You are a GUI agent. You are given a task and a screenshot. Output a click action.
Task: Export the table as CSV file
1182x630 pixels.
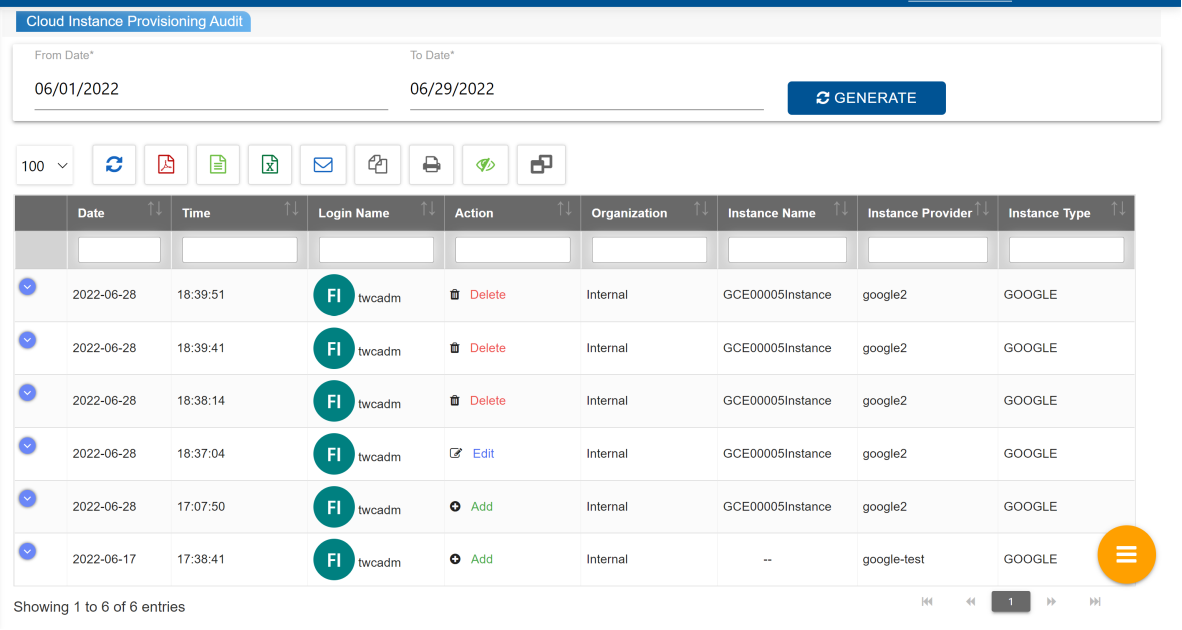tap(218, 165)
